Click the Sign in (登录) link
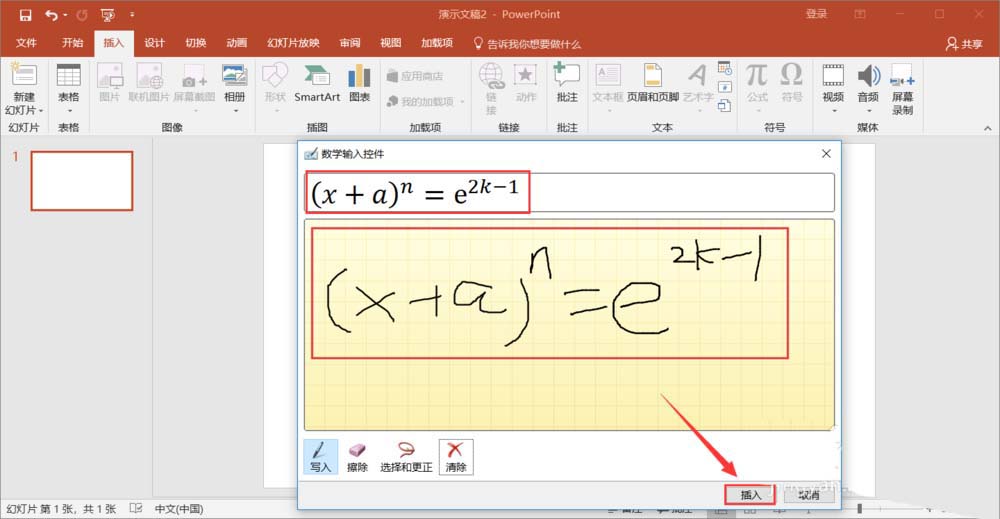The image size is (1000, 519). (817, 15)
